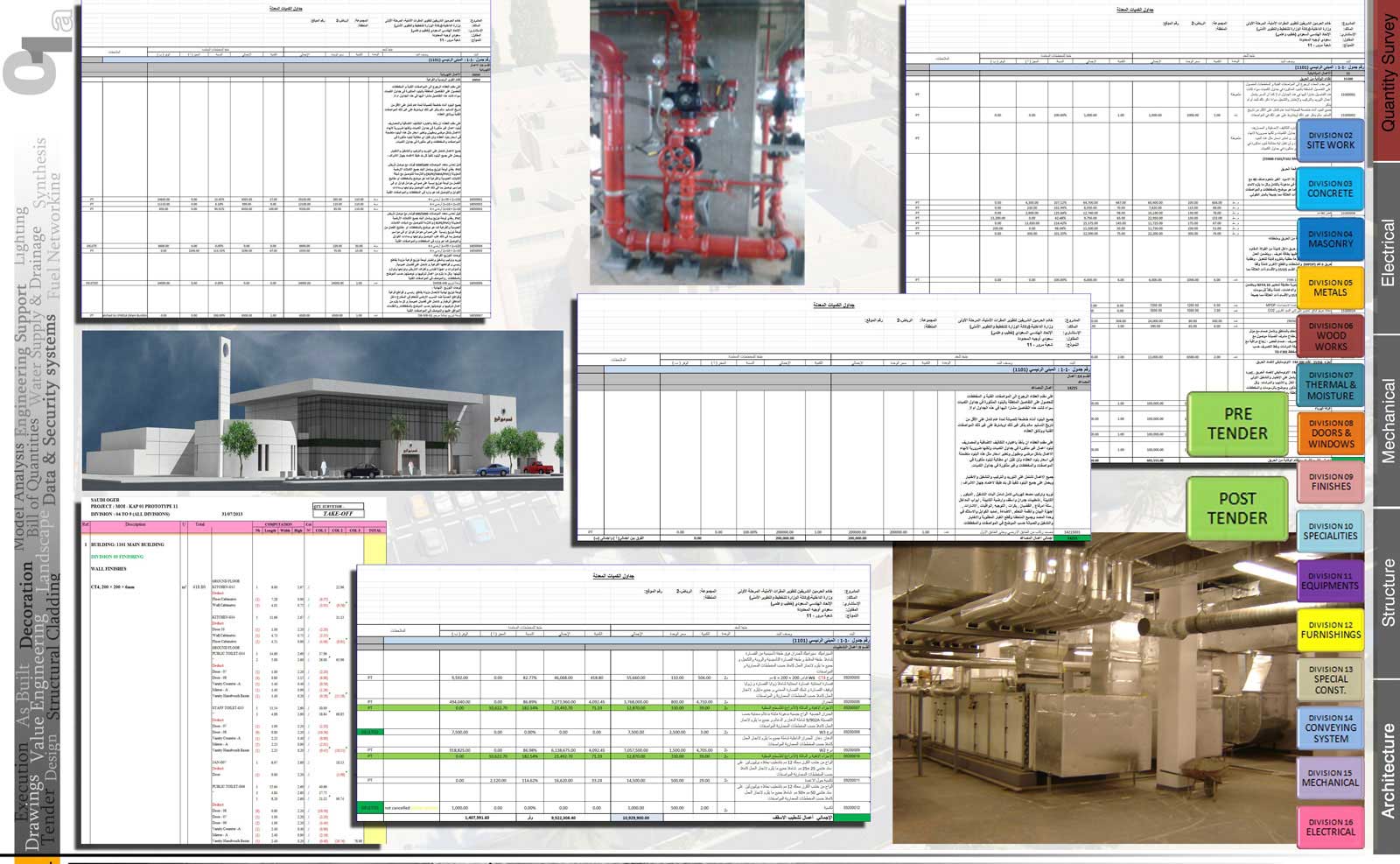Select Division 07 Thermal & Moisture
Image resolution: width=1400 pixels, height=864 pixels.
(x=1330, y=385)
